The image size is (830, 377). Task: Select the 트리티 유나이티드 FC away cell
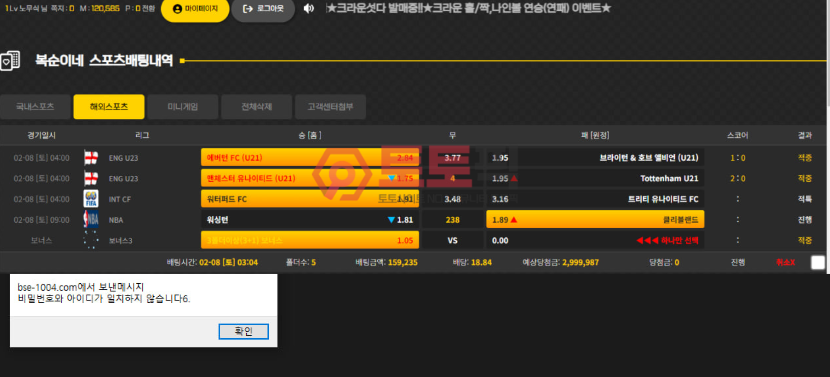tap(596, 199)
